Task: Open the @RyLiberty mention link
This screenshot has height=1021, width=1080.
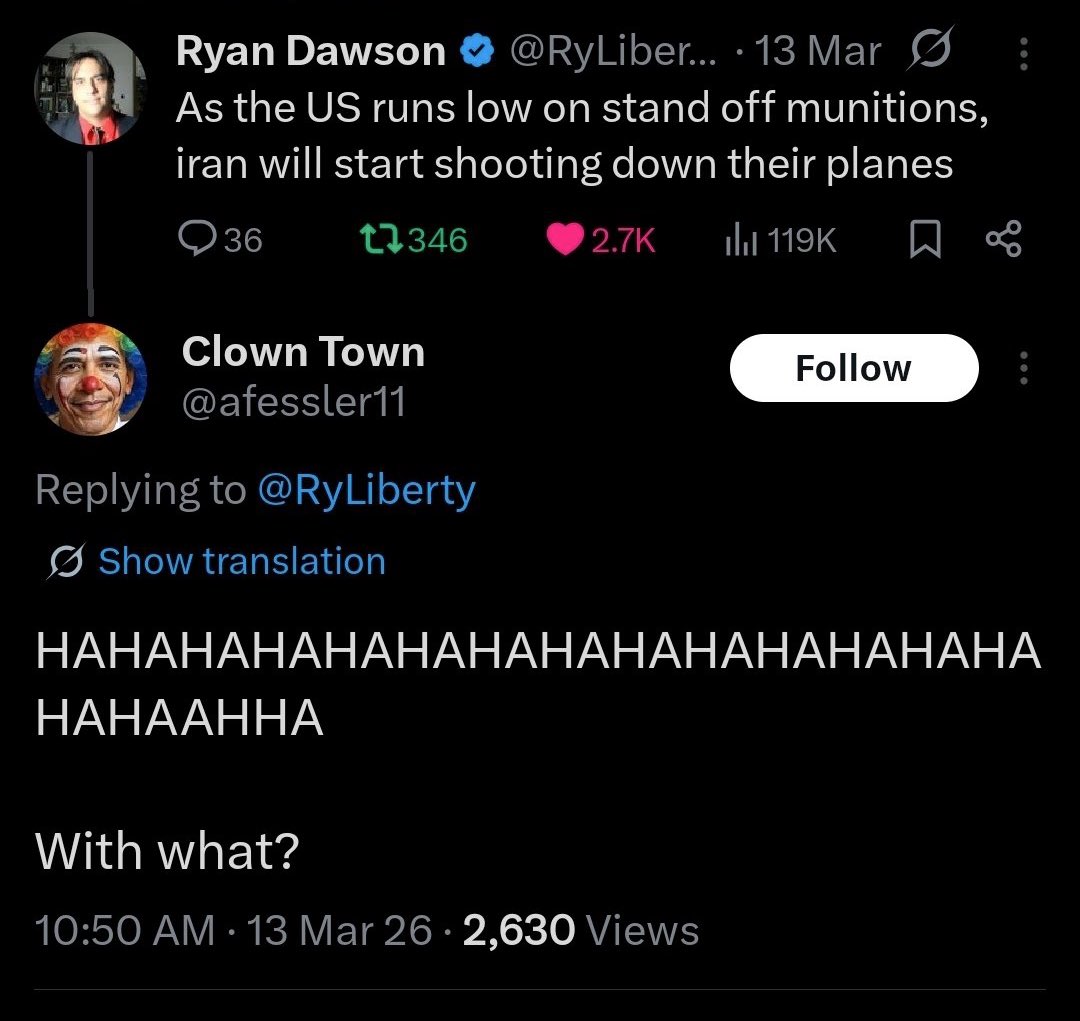Action: pyautogui.click(x=366, y=490)
